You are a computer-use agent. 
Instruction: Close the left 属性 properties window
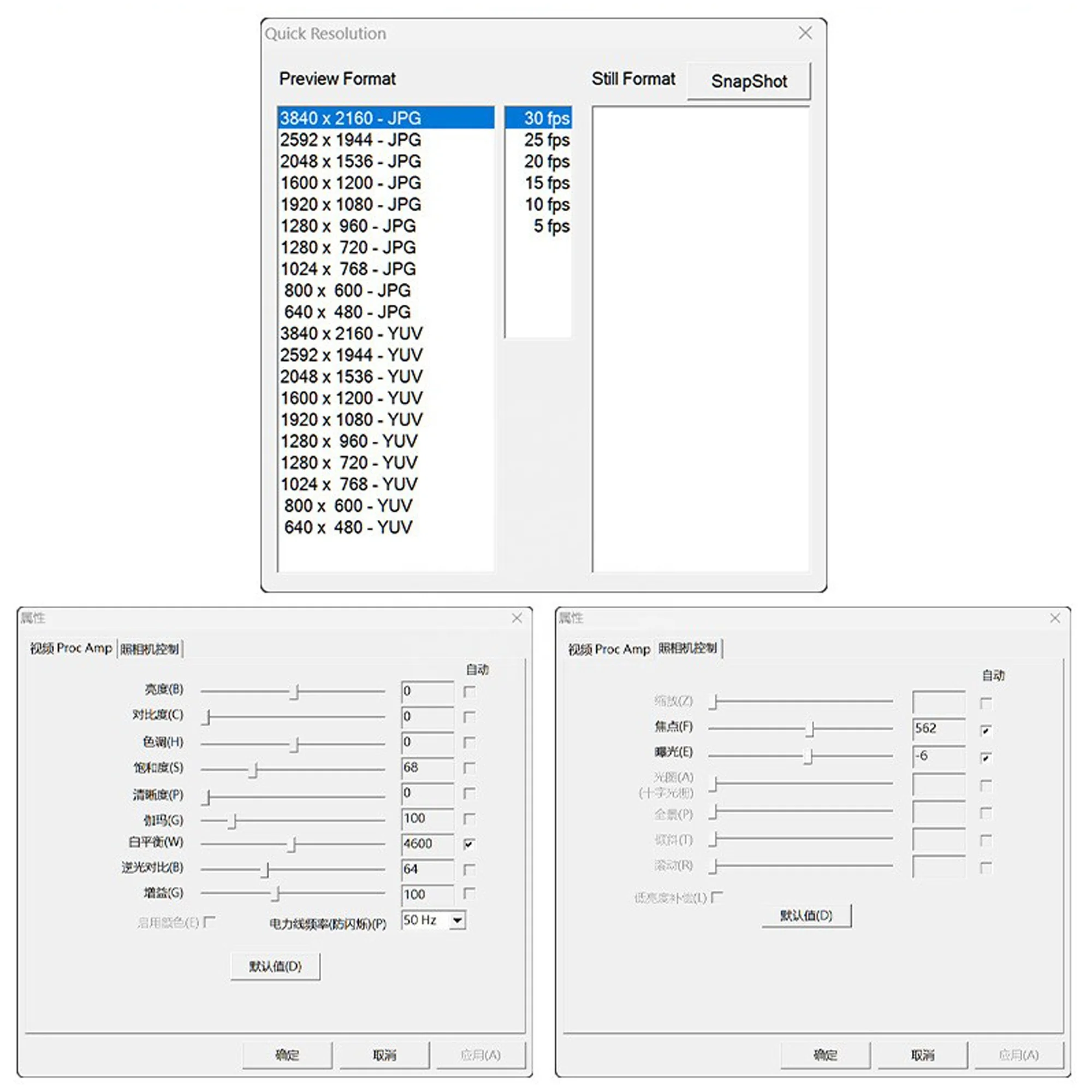point(517,619)
